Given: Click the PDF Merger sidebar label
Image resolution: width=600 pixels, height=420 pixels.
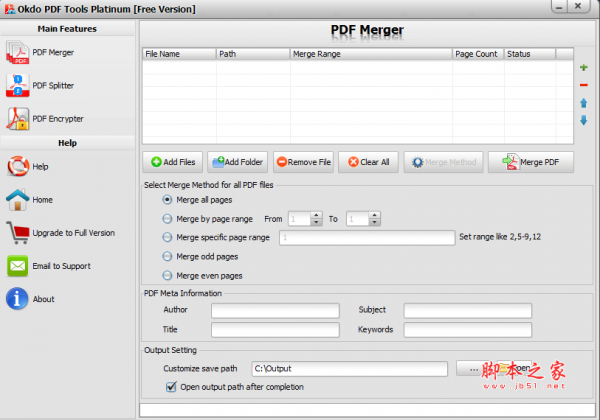Looking at the screenshot, I should (53, 52).
